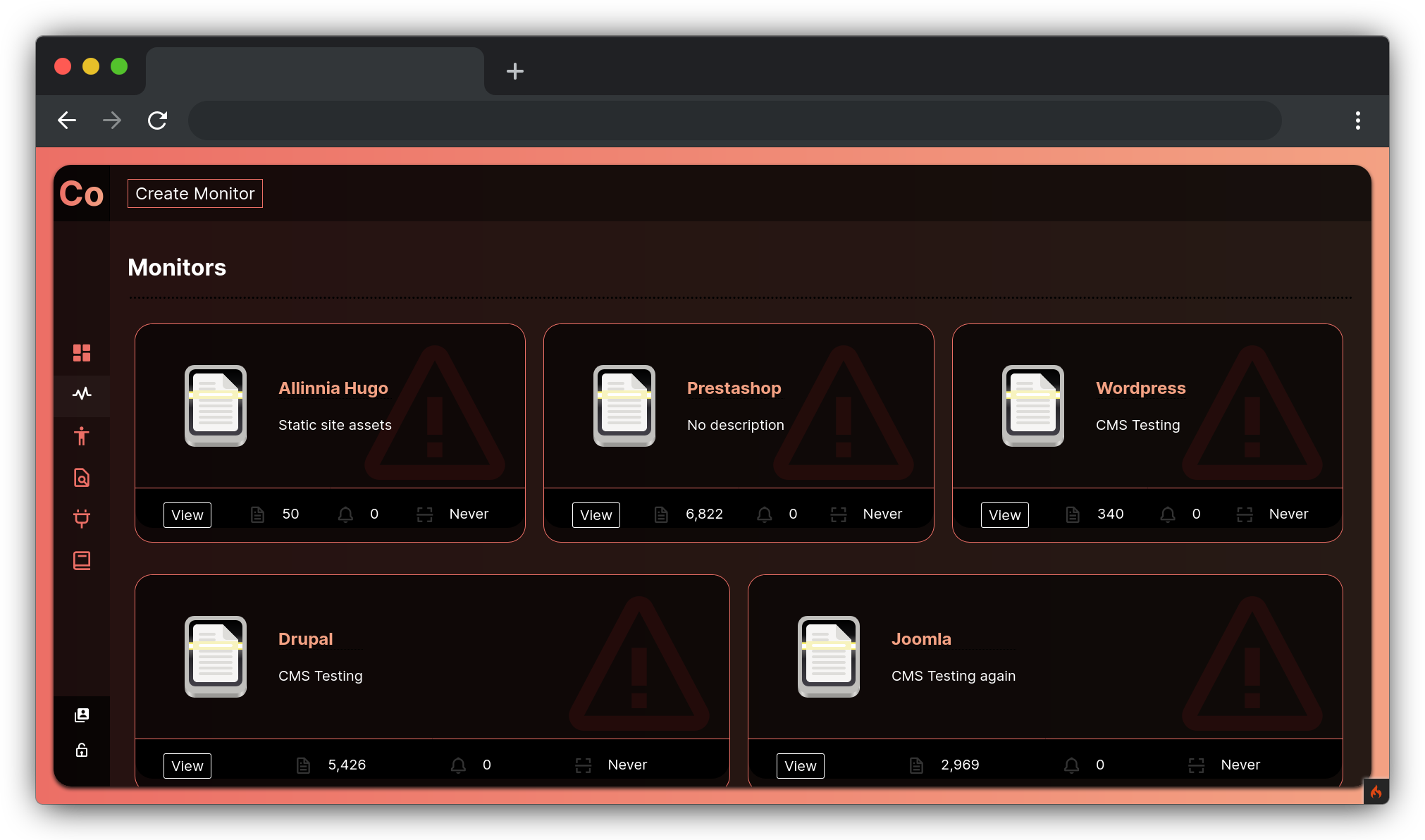Select the activity monitor icon in sidebar
The height and width of the screenshot is (840, 1425).
coord(82,395)
